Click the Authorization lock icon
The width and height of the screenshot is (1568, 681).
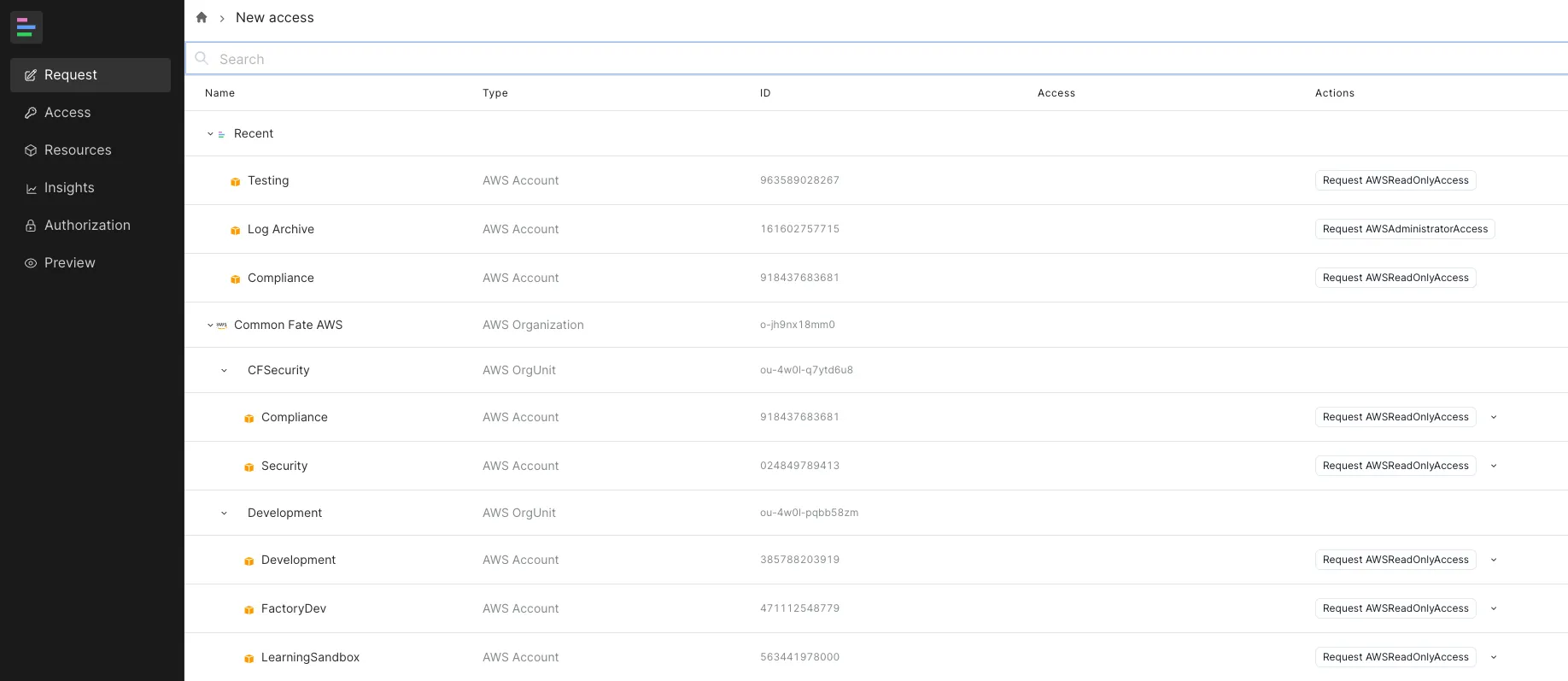31,226
